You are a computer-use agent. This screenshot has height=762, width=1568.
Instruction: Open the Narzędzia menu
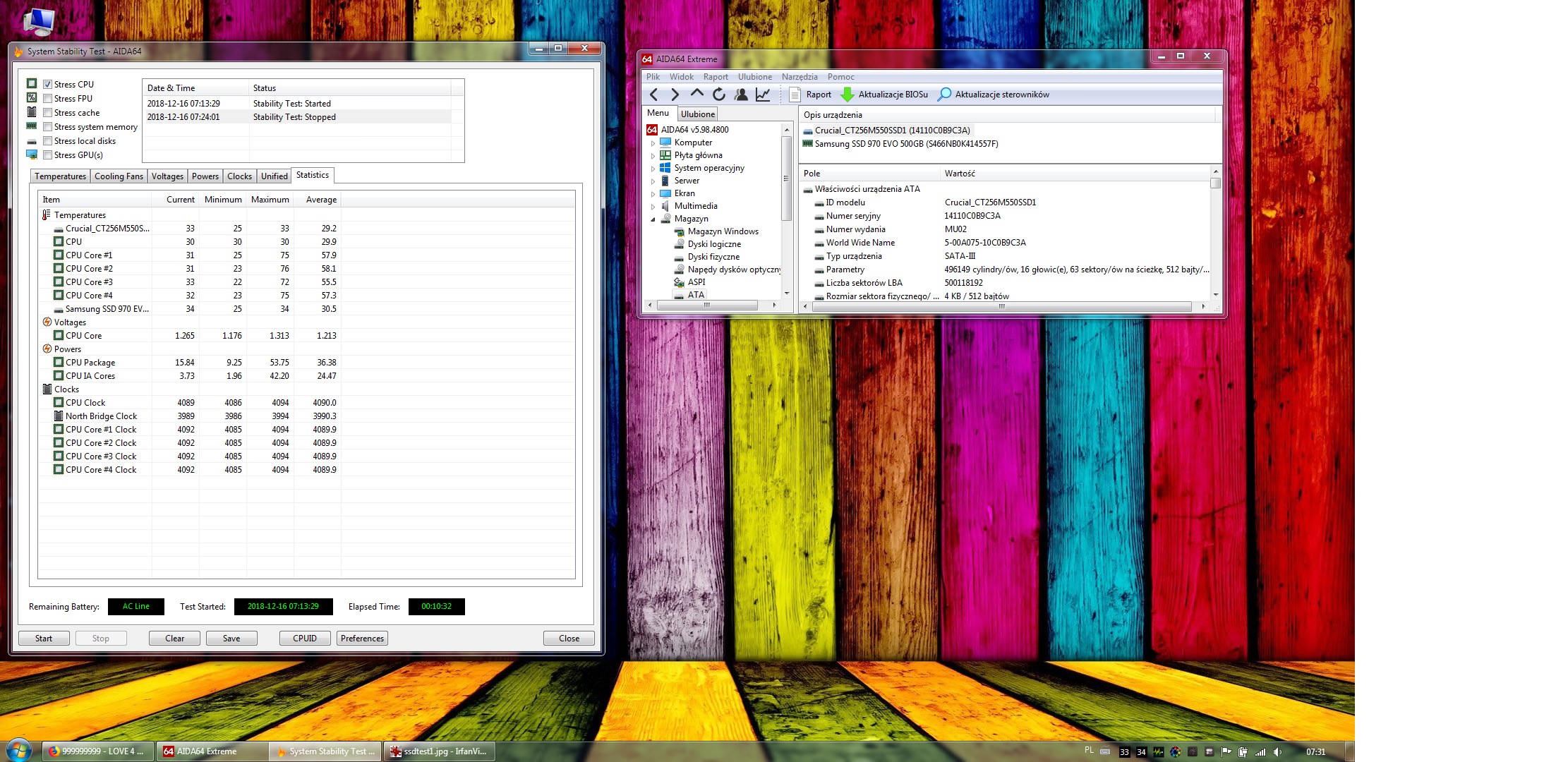800,77
